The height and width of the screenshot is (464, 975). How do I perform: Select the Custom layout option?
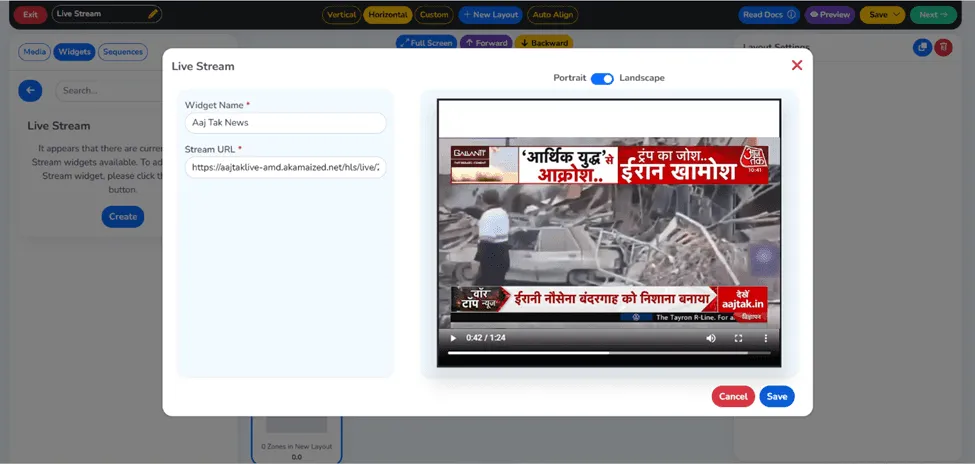tap(434, 15)
